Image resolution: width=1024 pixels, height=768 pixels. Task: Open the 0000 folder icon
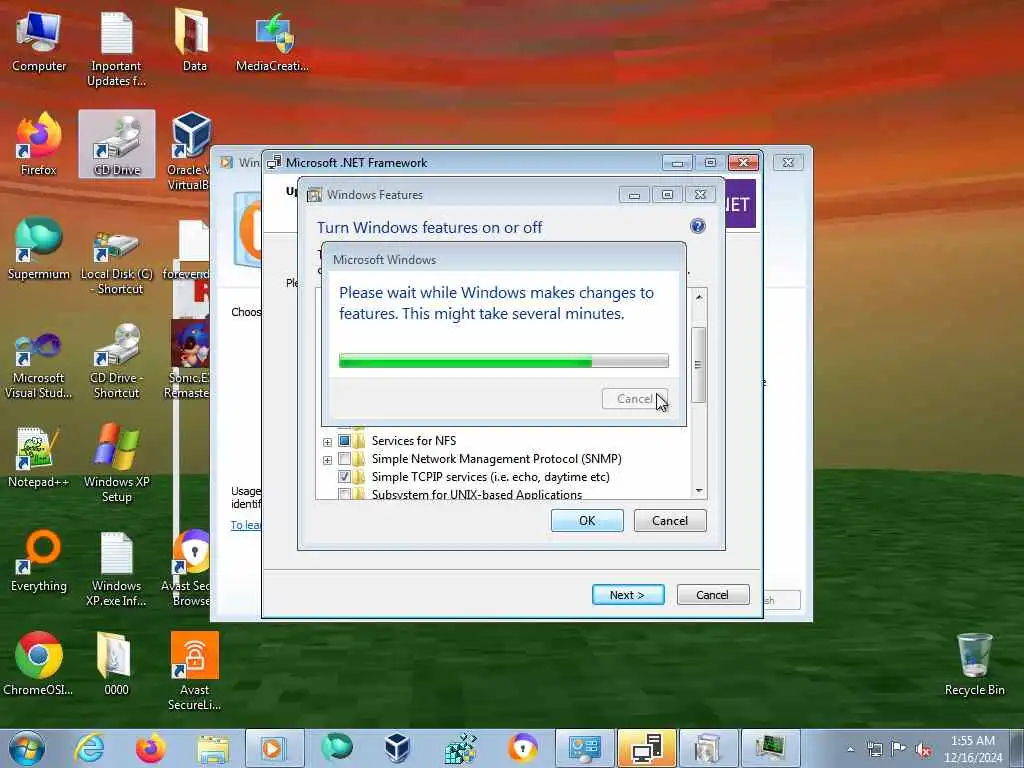click(116, 663)
